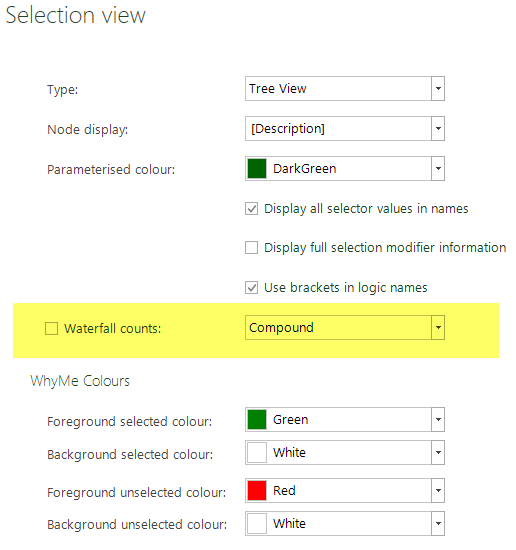Enable Display full selection modifier information

(252, 247)
